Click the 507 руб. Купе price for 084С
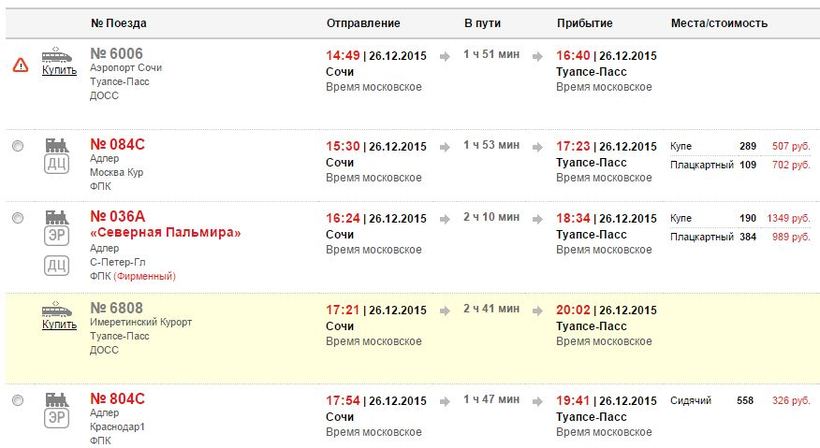 tap(790, 146)
